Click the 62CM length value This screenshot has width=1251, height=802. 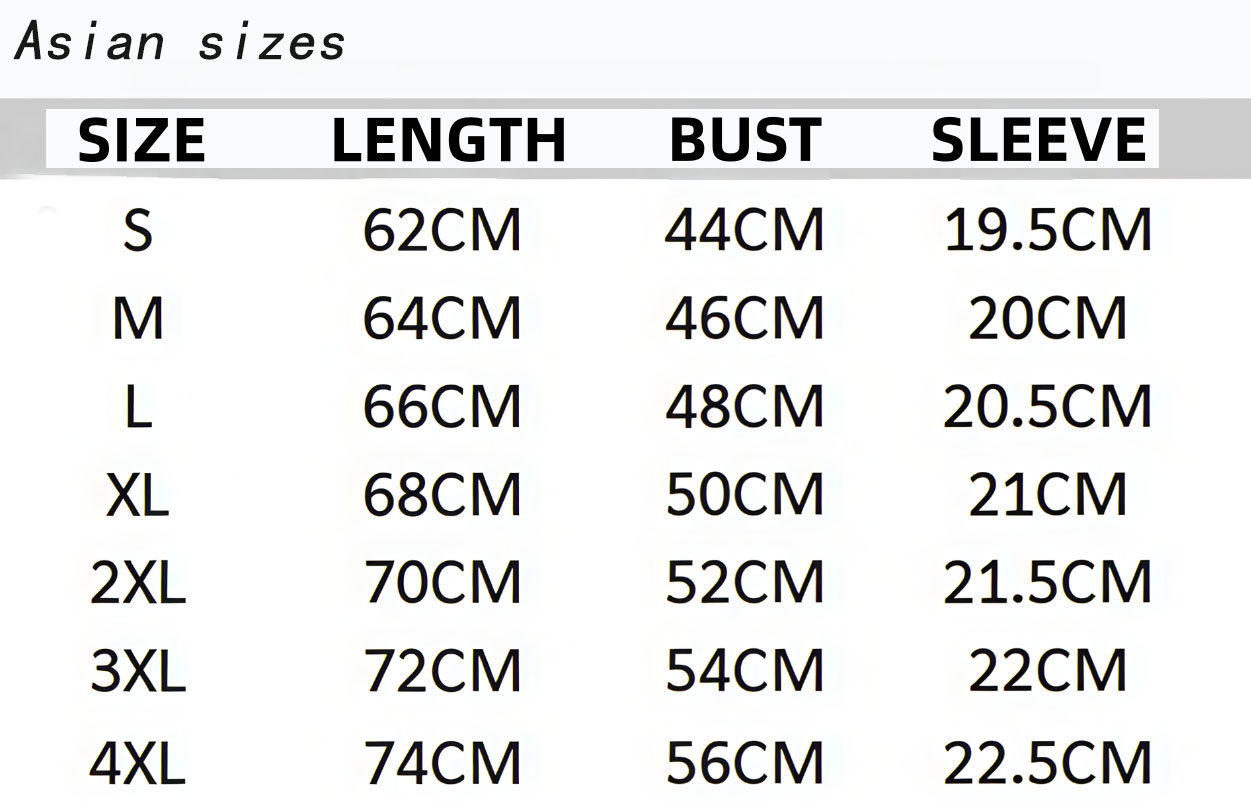tap(442, 231)
